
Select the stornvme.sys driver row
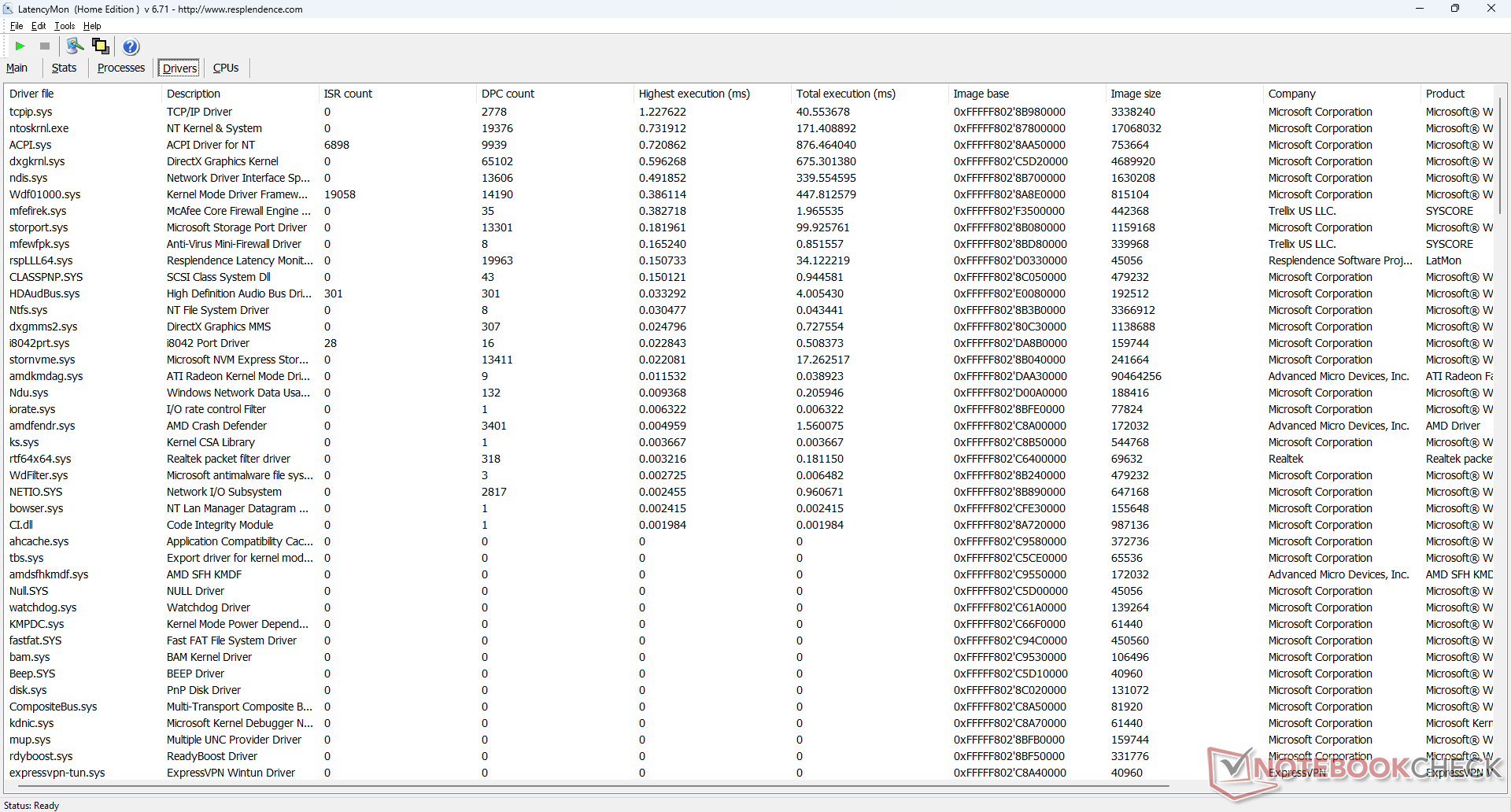(749, 360)
